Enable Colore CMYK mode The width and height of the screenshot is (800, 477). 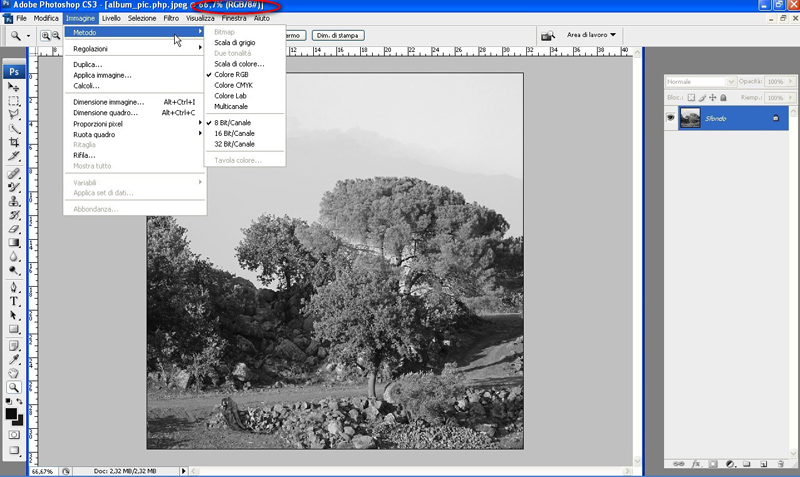tap(233, 85)
